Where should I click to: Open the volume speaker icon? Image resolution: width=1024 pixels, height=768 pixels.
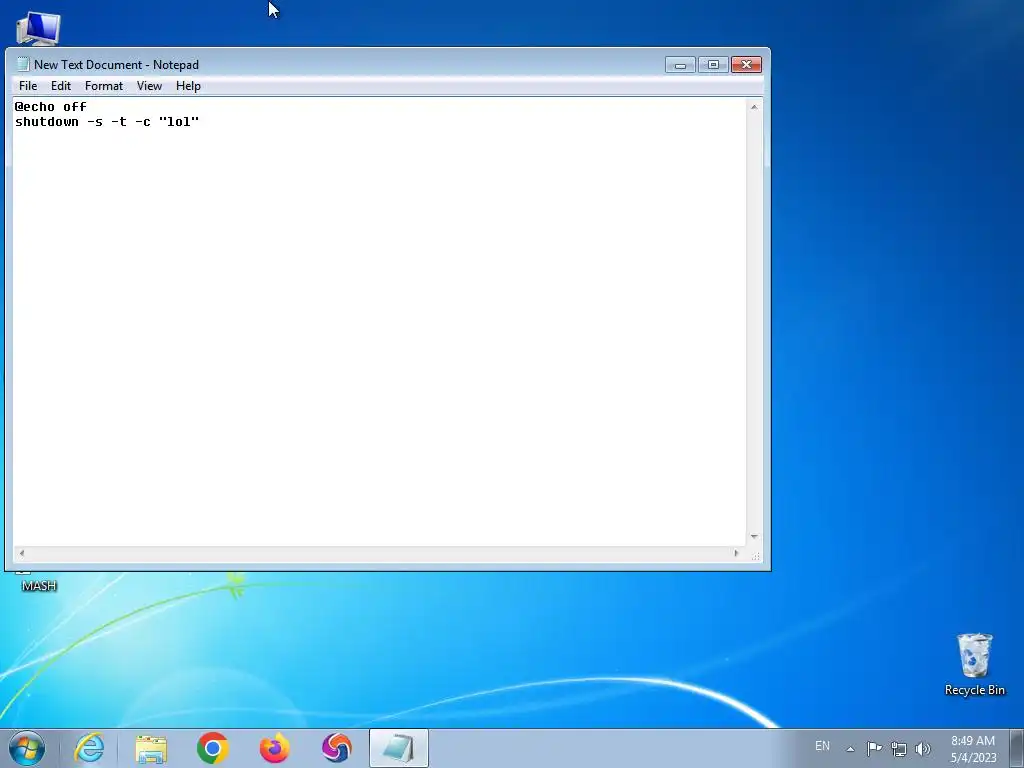[923, 749]
